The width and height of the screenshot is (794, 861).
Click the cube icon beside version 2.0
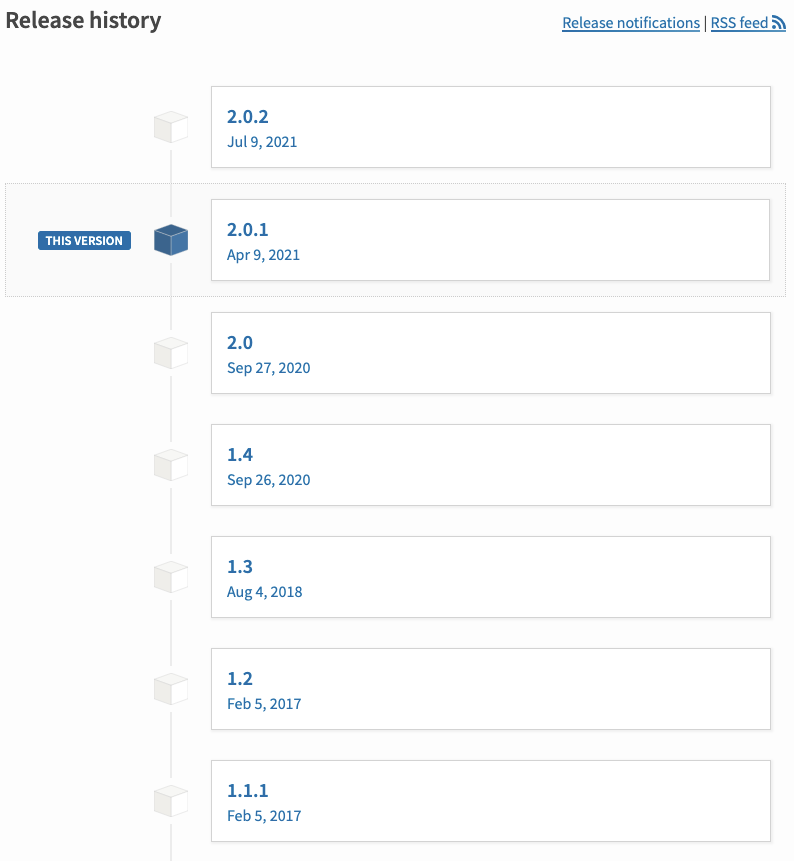click(x=171, y=352)
